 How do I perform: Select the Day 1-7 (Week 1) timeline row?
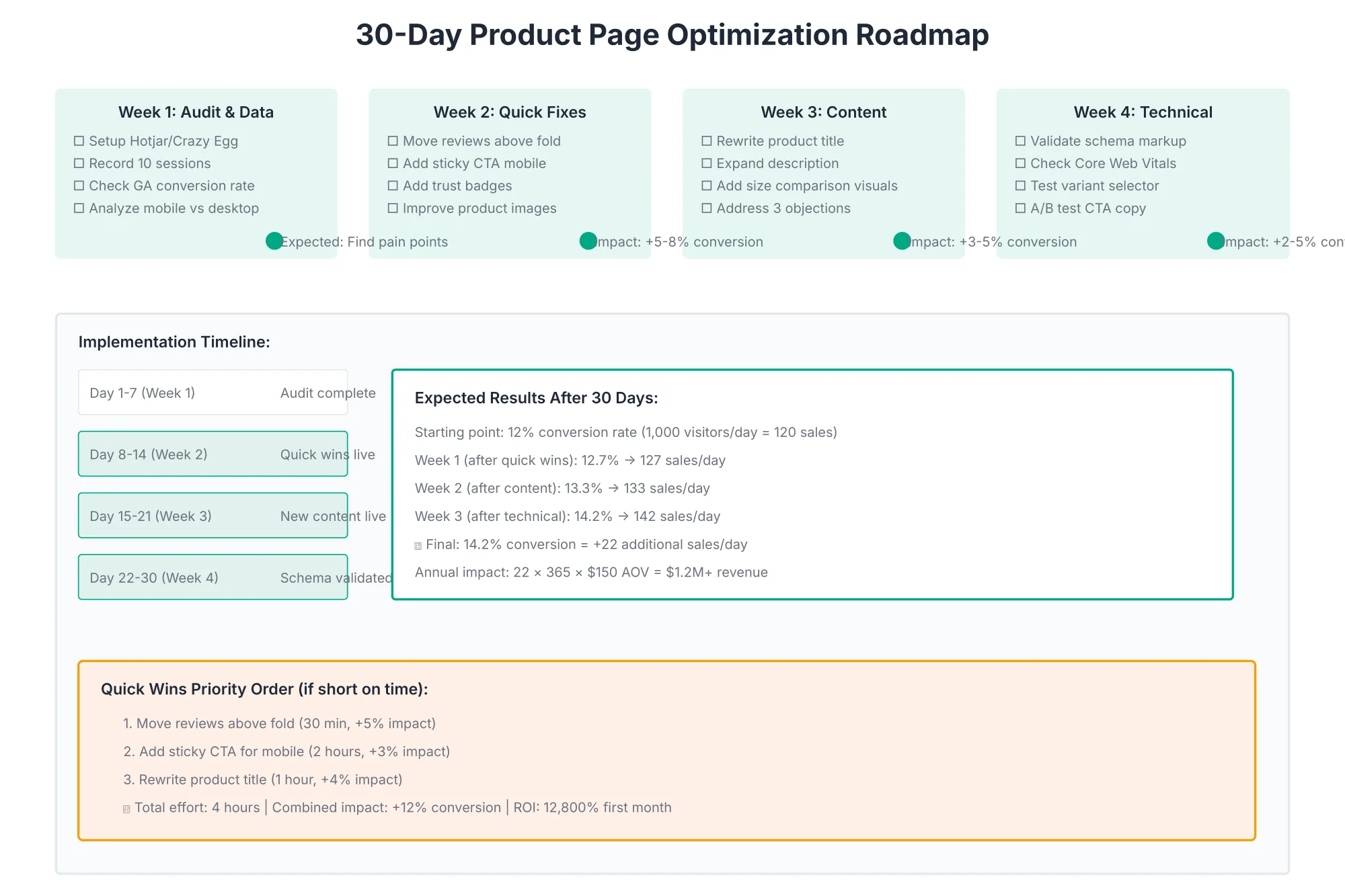213,393
